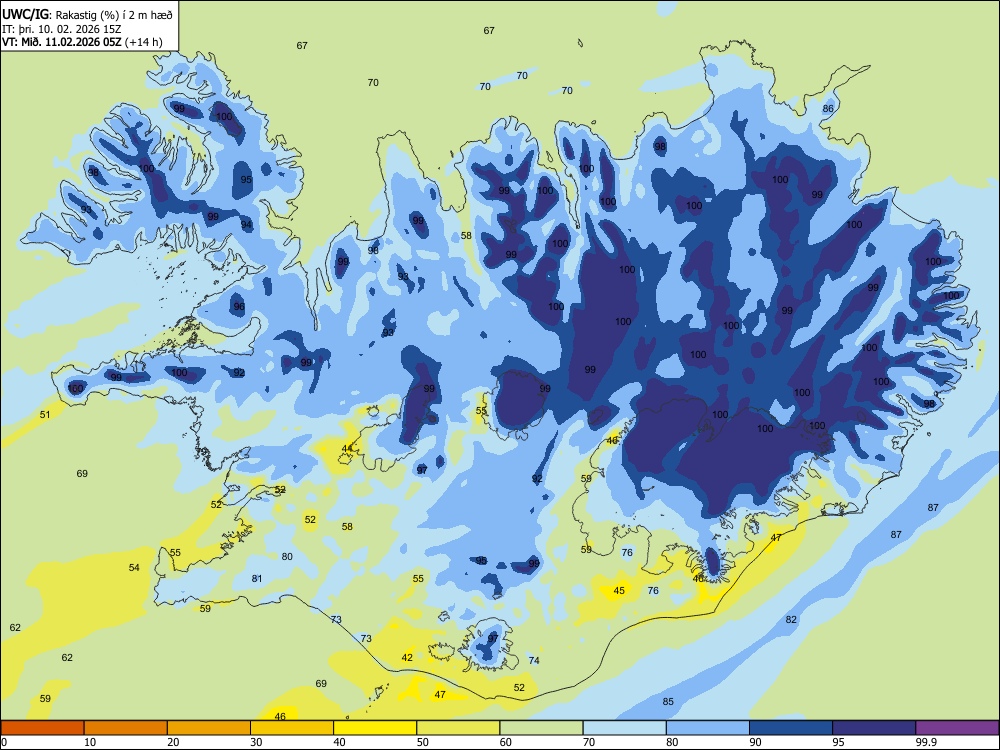Image resolution: width=1000 pixels, height=750 pixels.
Task: Click the map value '74' near Vestmannaeyjar
Action: point(534,661)
